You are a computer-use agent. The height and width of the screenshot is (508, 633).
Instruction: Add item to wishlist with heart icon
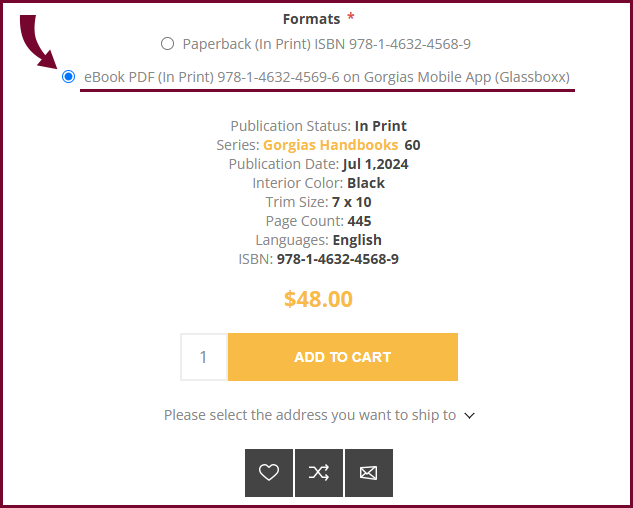[x=269, y=472]
